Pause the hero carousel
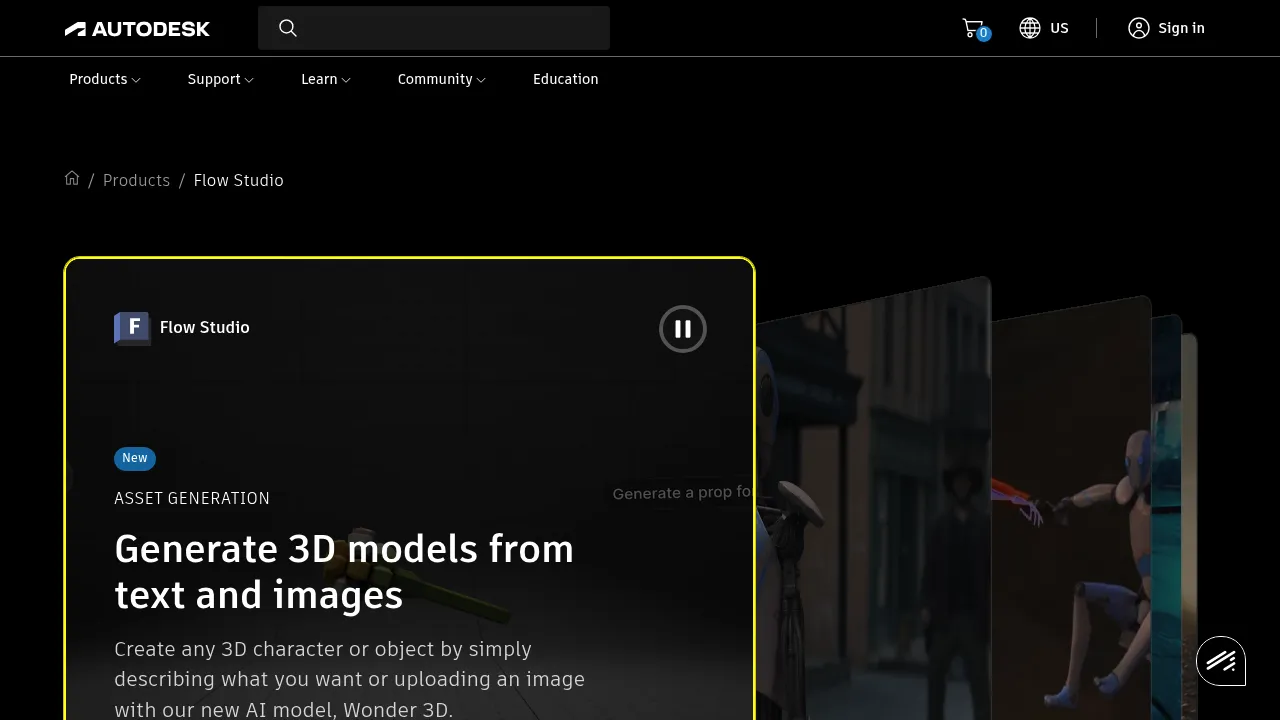 pyautogui.click(x=683, y=329)
